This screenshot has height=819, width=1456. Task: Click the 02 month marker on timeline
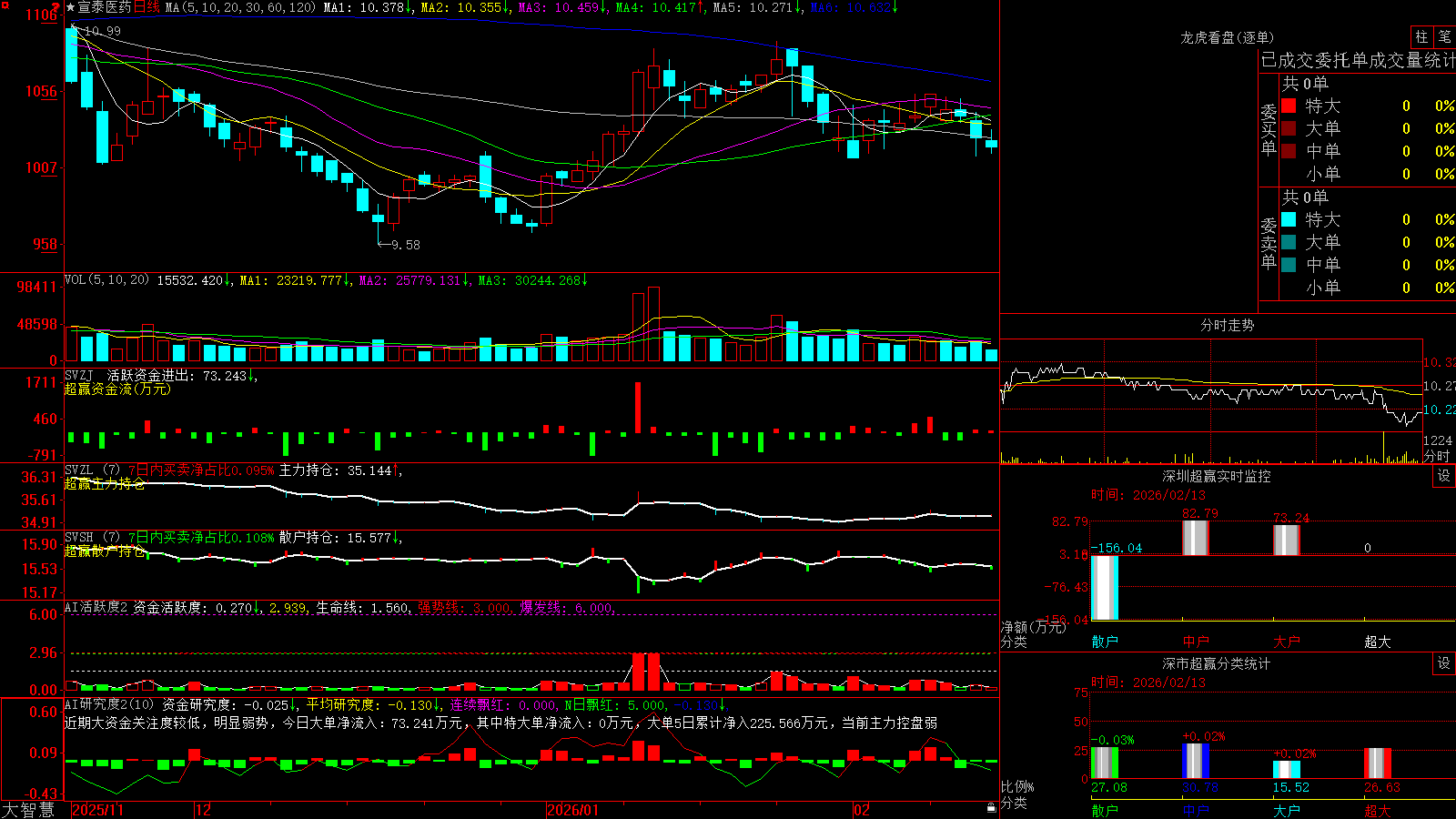click(x=862, y=810)
